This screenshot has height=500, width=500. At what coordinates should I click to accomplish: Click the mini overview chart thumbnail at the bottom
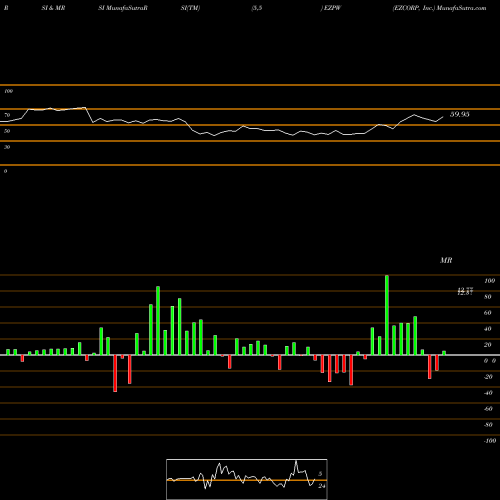tap(247, 479)
